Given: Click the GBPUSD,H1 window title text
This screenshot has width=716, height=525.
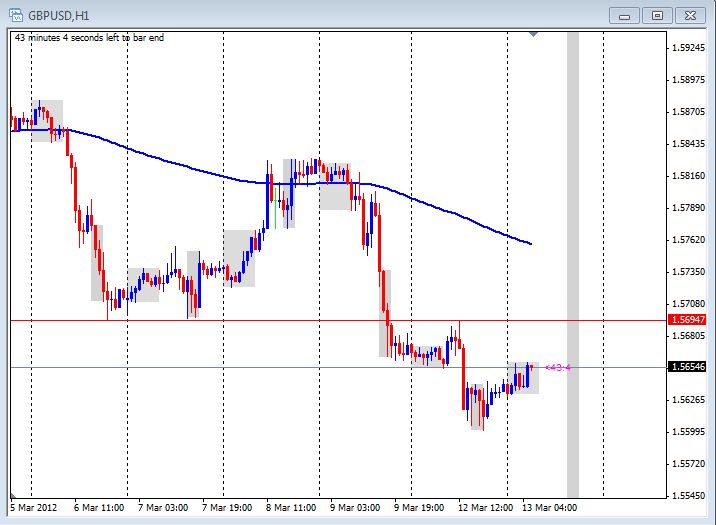Looking at the screenshot, I should [58, 16].
